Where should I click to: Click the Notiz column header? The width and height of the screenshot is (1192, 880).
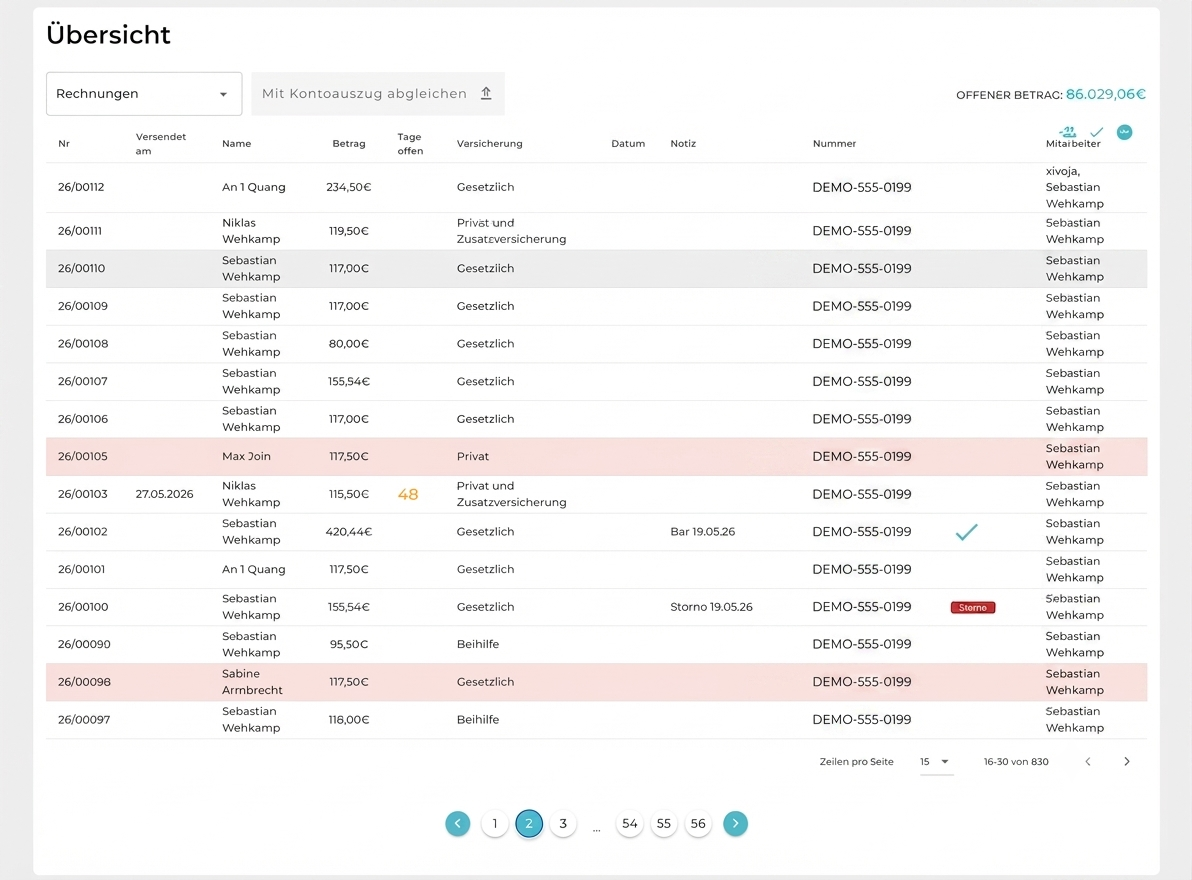click(683, 144)
